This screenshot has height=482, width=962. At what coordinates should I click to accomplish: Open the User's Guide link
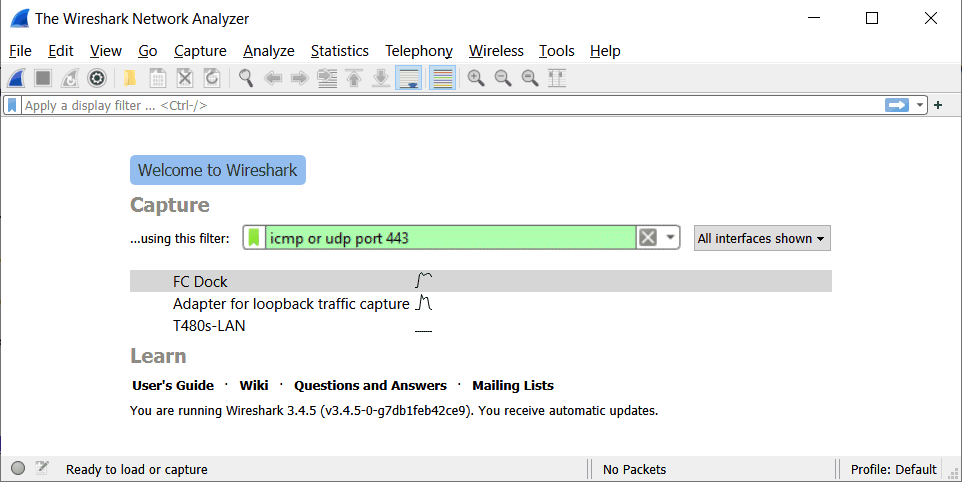pos(173,386)
